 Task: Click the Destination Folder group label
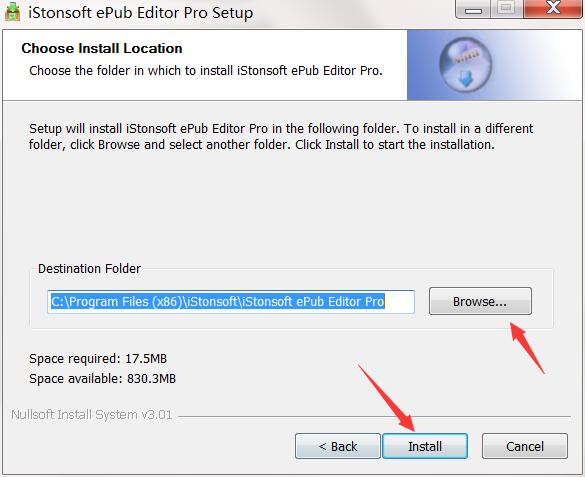(x=90, y=269)
